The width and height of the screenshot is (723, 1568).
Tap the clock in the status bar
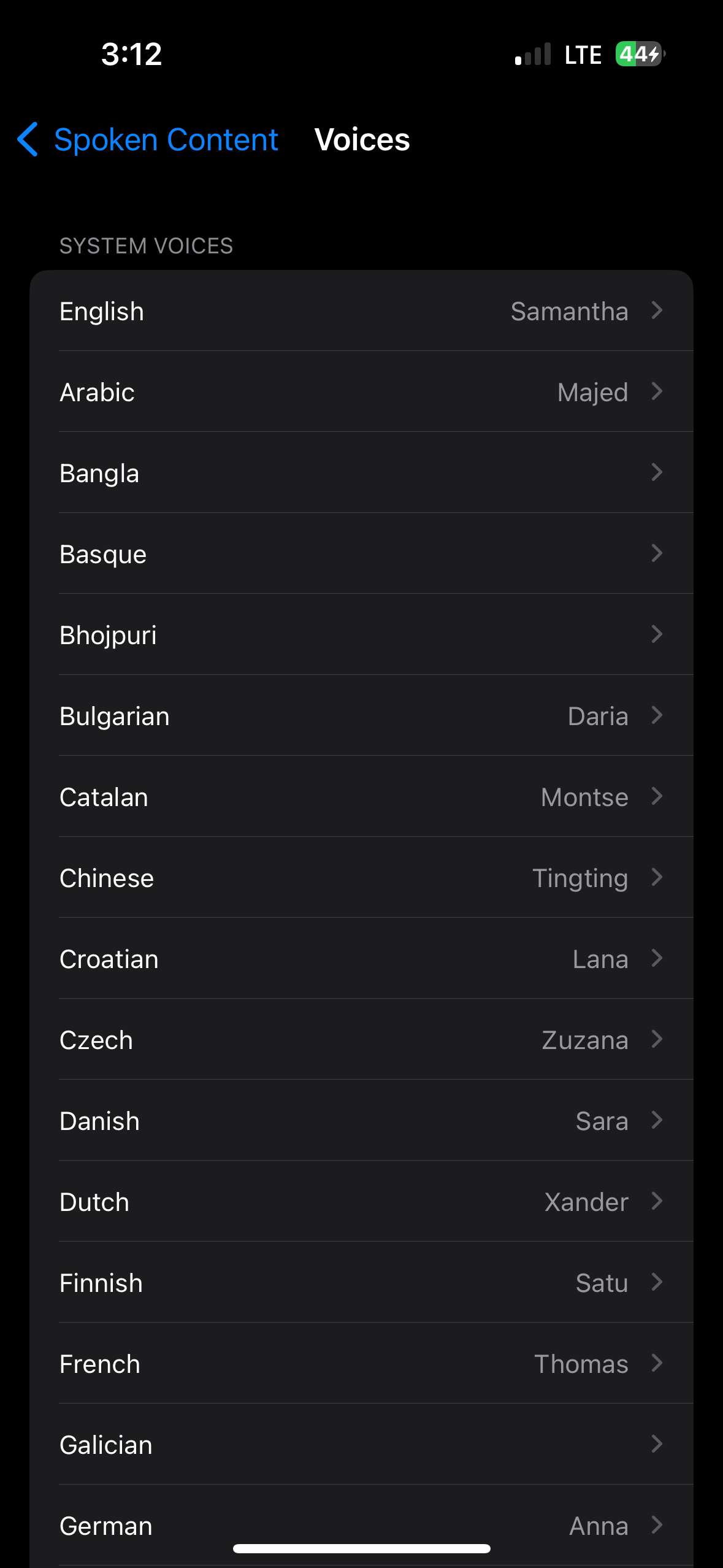[131, 54]
